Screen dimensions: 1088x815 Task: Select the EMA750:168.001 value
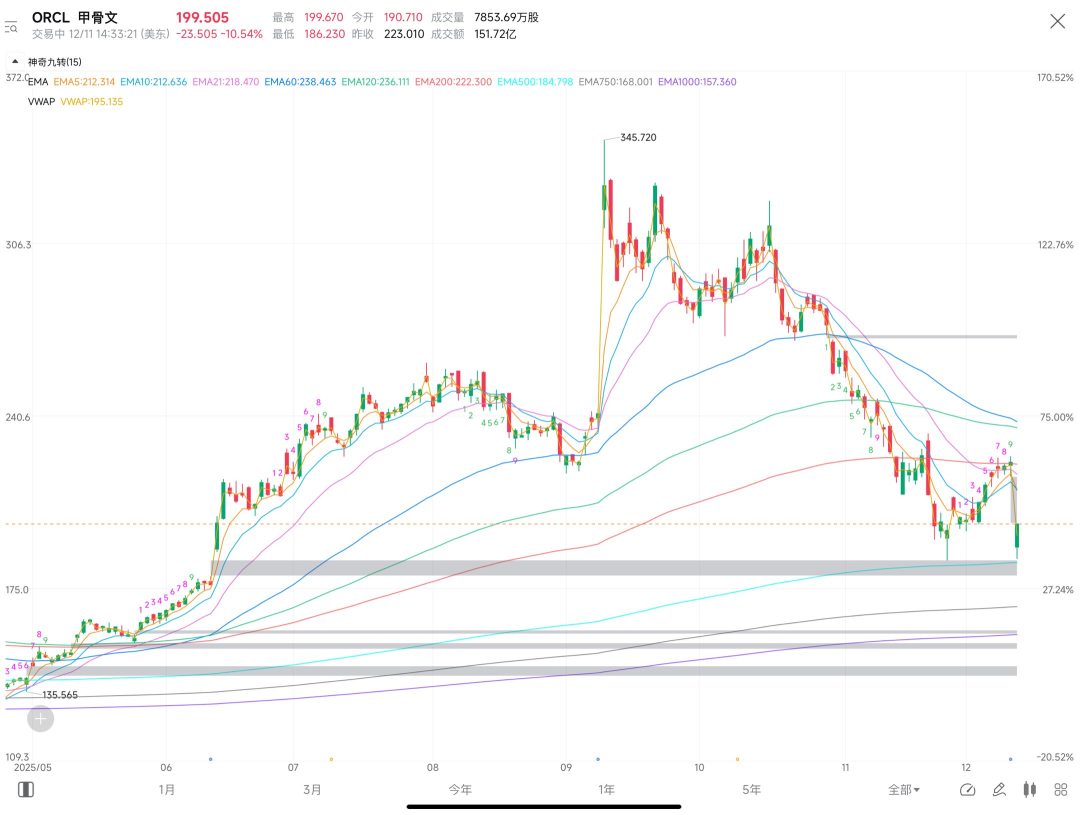click(615, 82)
